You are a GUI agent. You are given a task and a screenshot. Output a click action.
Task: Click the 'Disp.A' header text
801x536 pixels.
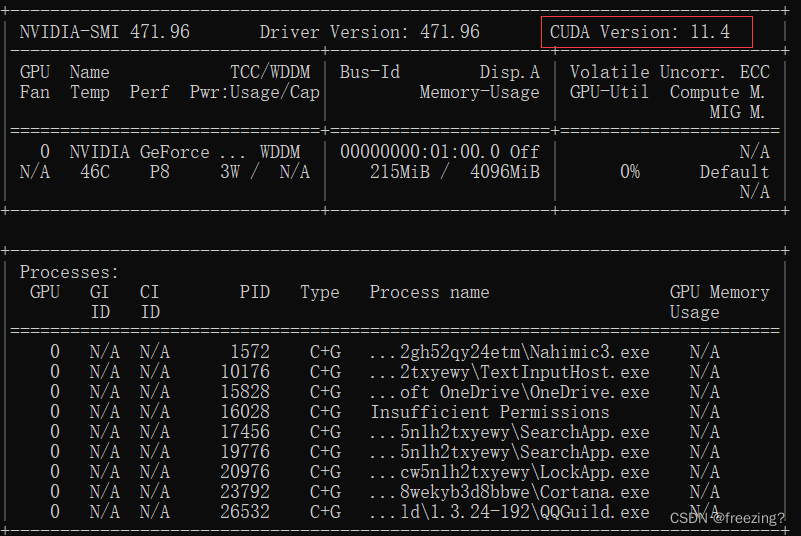coord(509,72)
